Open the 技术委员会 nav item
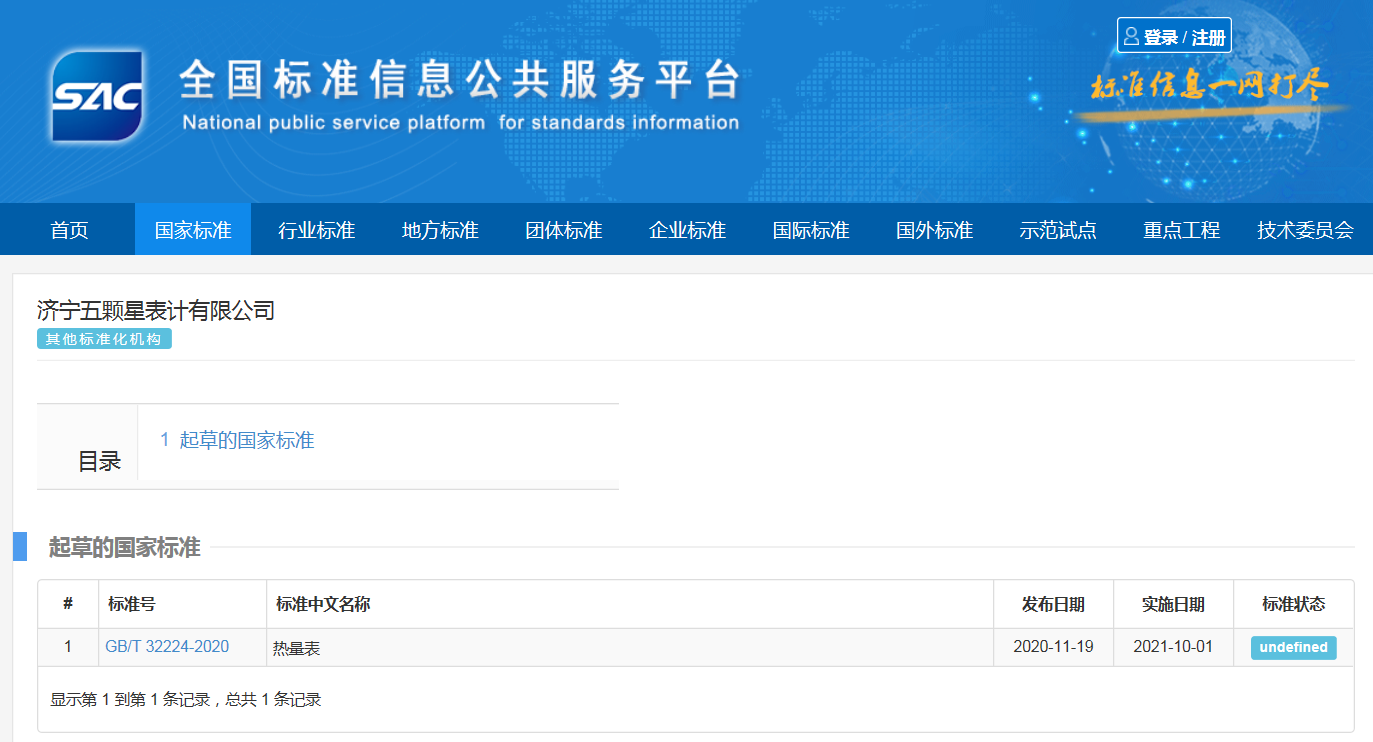1373x742 pixels. (x=1305, y=230)
